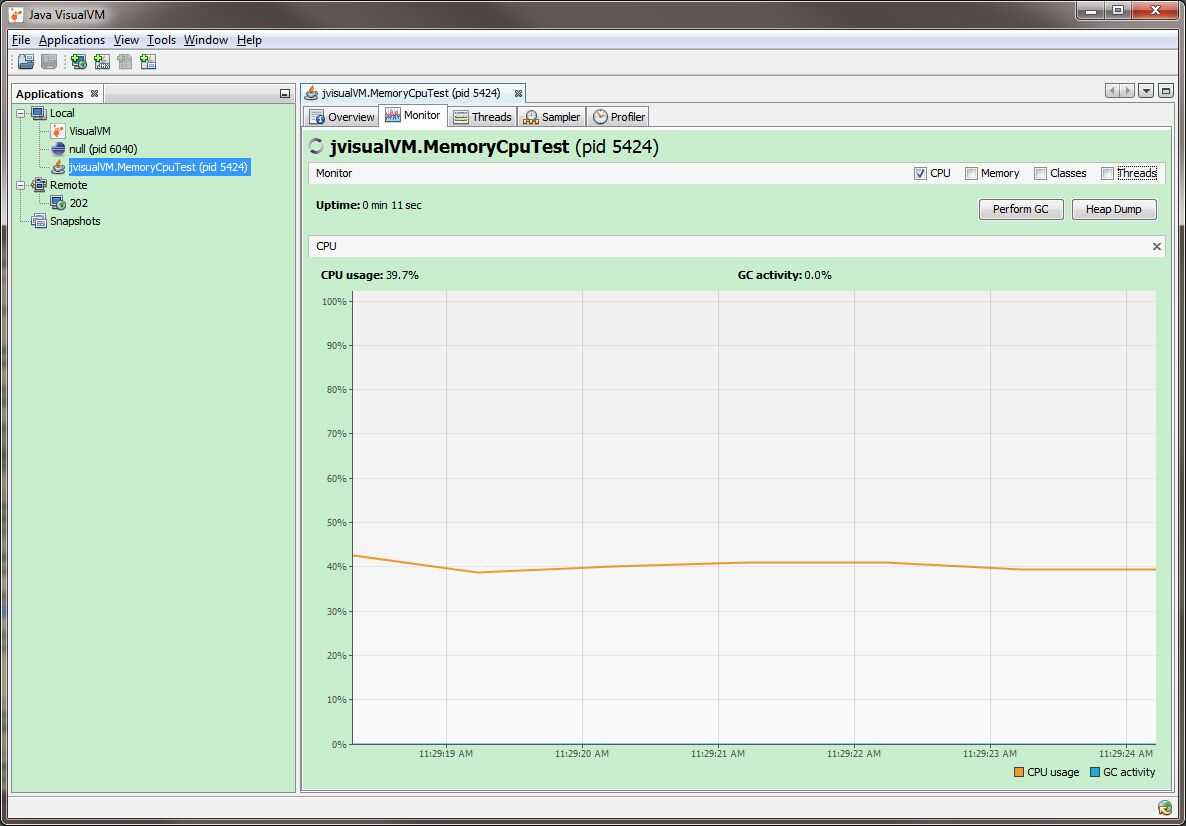Close the MemoryCpuTest document tab
The width and height of the screenshot is (1186, 826).
click(518, 93)
